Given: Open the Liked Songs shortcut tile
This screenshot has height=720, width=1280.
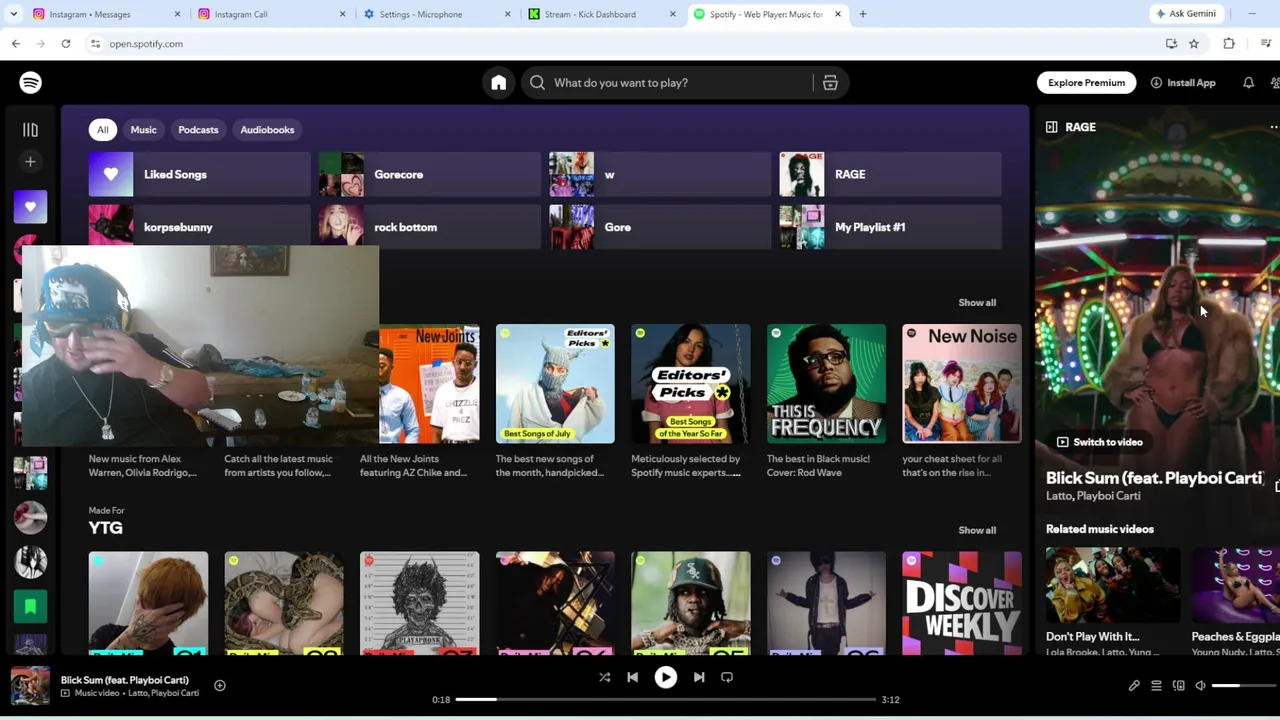Looking at the screenshot, I should coord(199,175).
